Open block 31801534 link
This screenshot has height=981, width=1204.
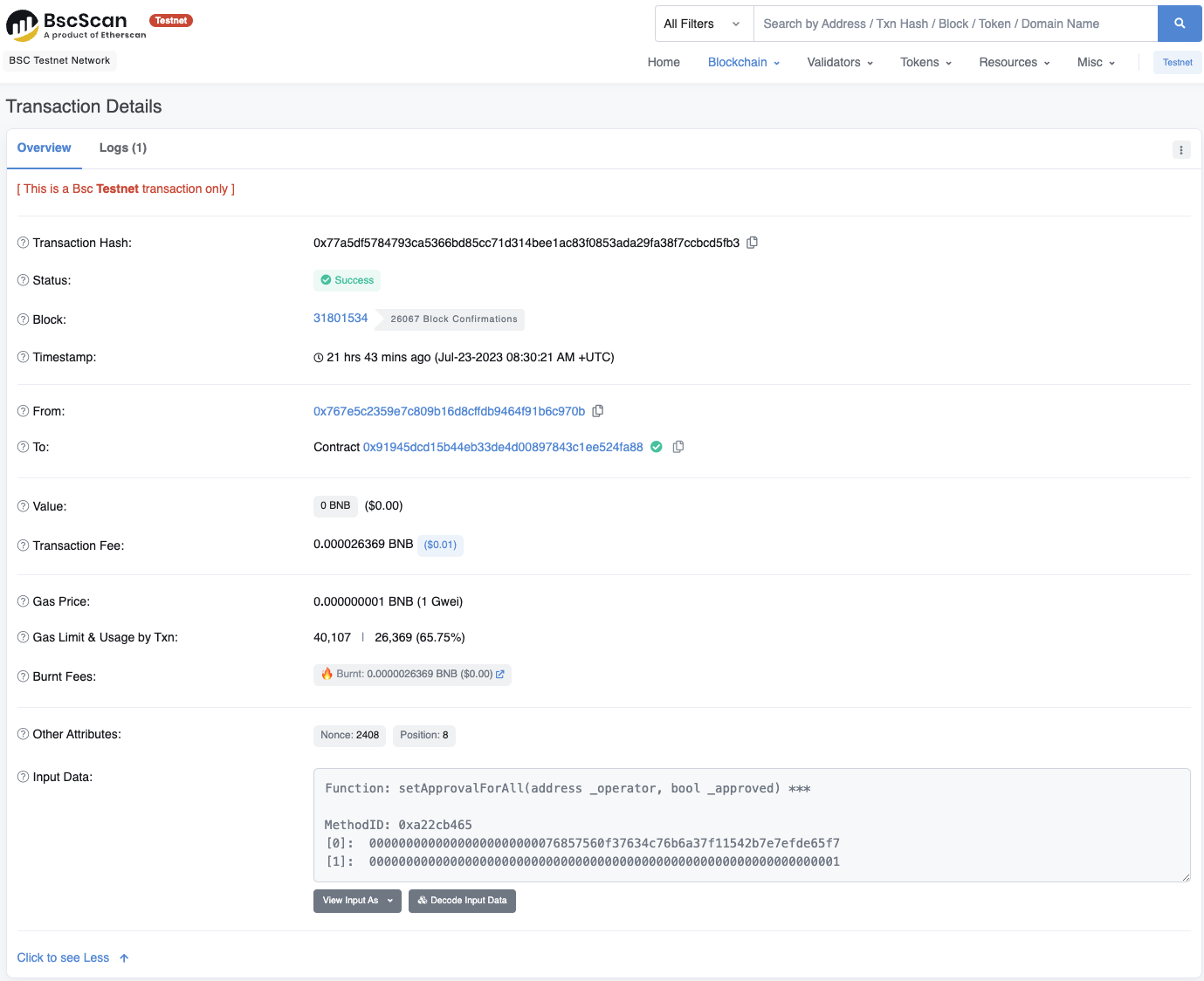(341, 319)
